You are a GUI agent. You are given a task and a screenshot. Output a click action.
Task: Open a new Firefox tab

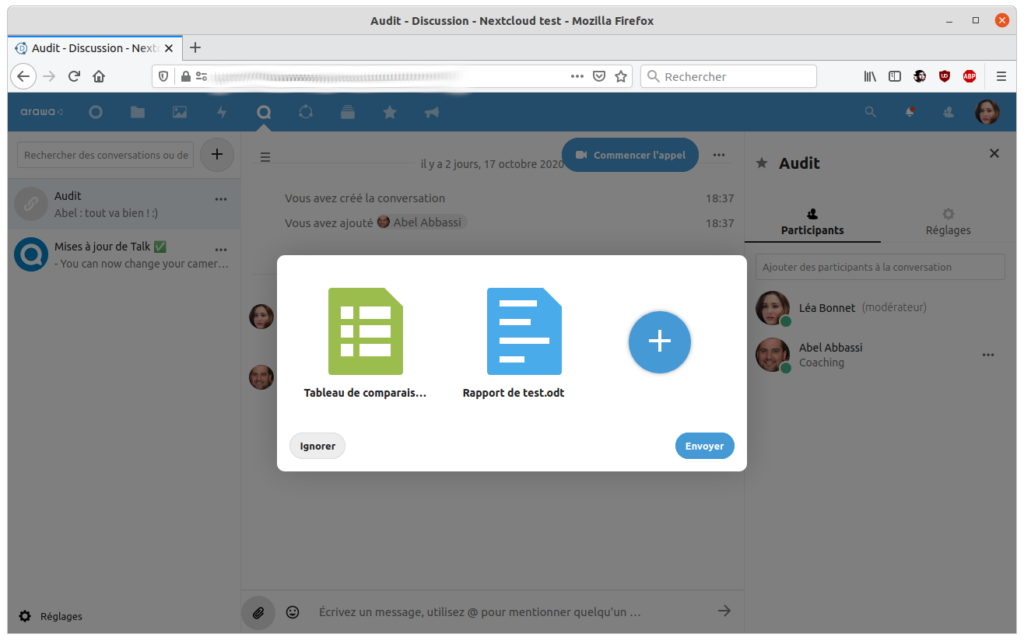pos(195,48)
